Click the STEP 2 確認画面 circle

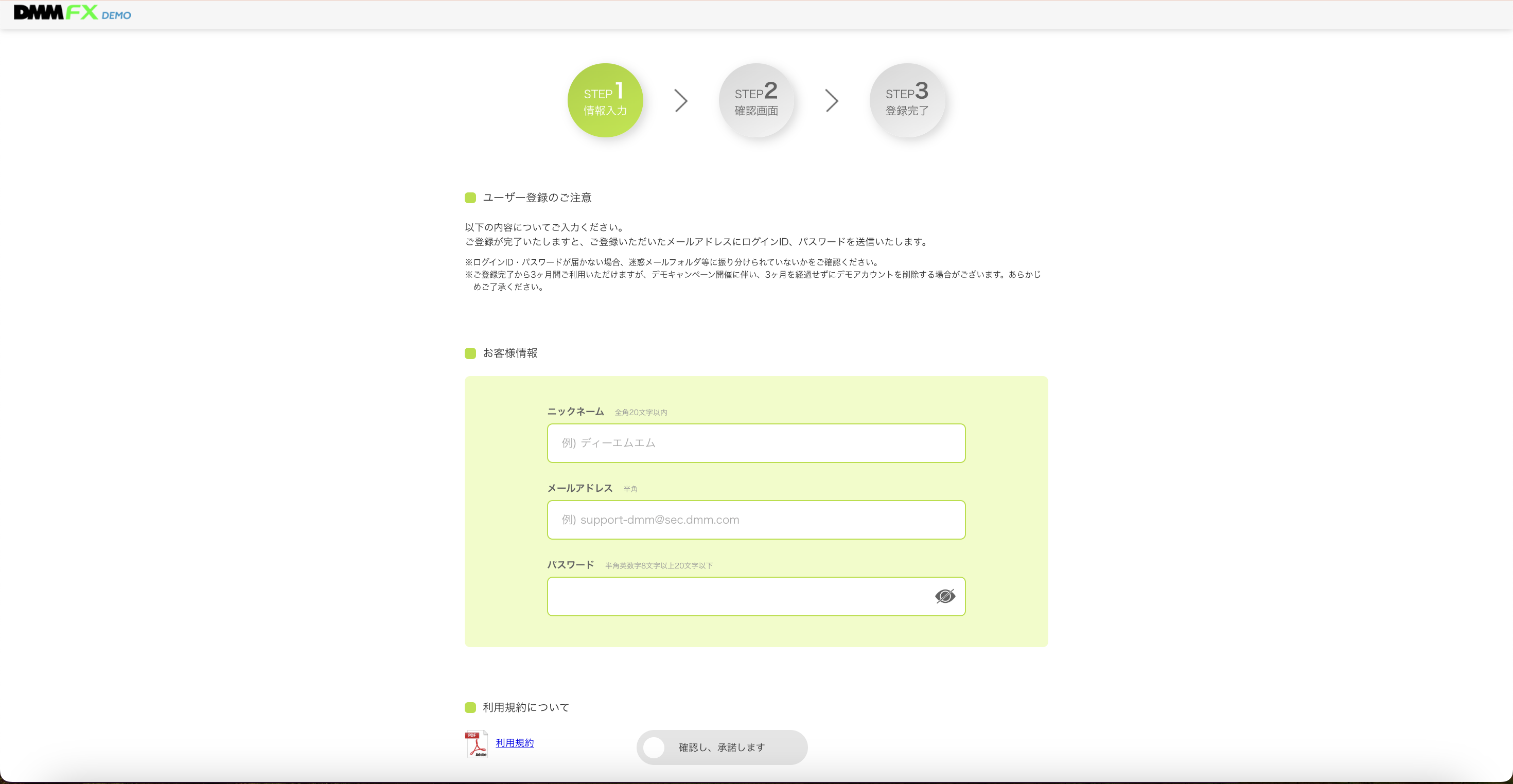tap(756, 100)
